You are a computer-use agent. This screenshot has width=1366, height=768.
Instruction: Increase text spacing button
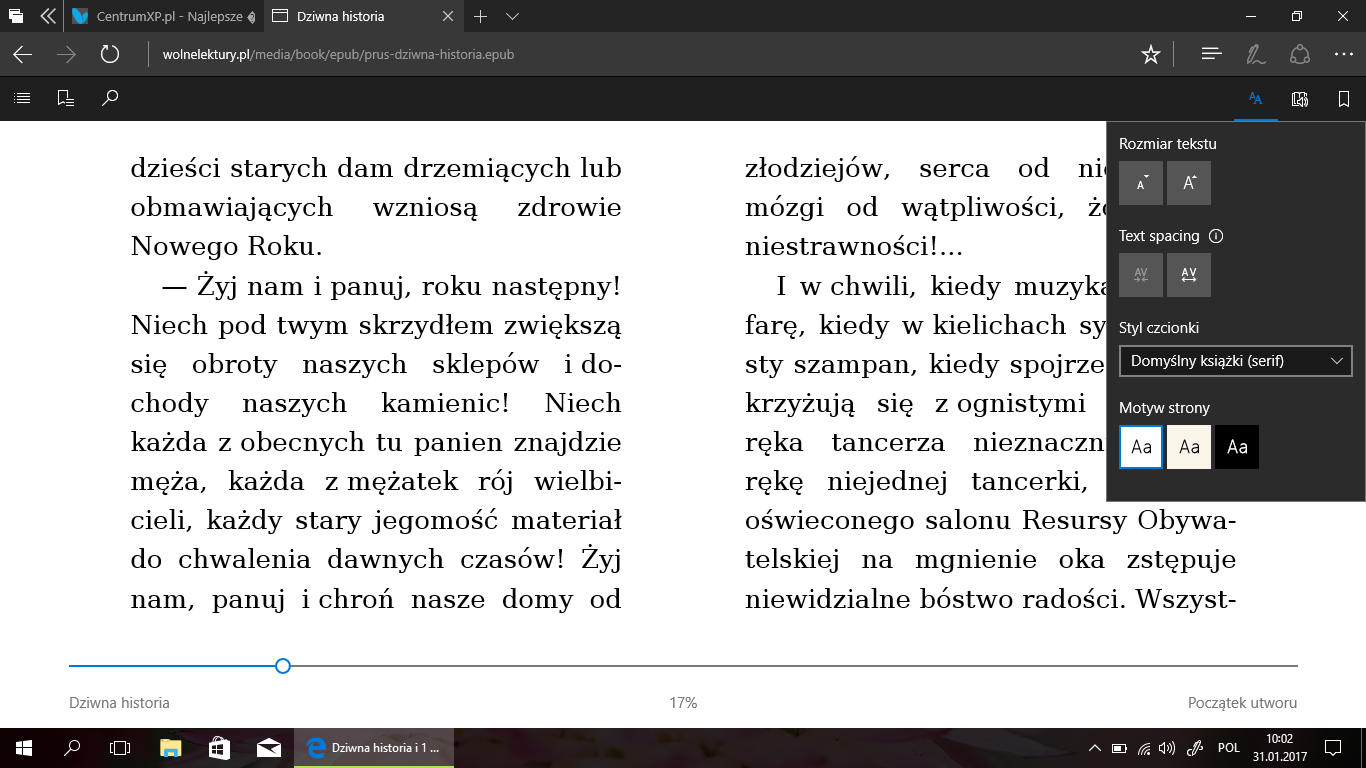tap(1189, 275)
